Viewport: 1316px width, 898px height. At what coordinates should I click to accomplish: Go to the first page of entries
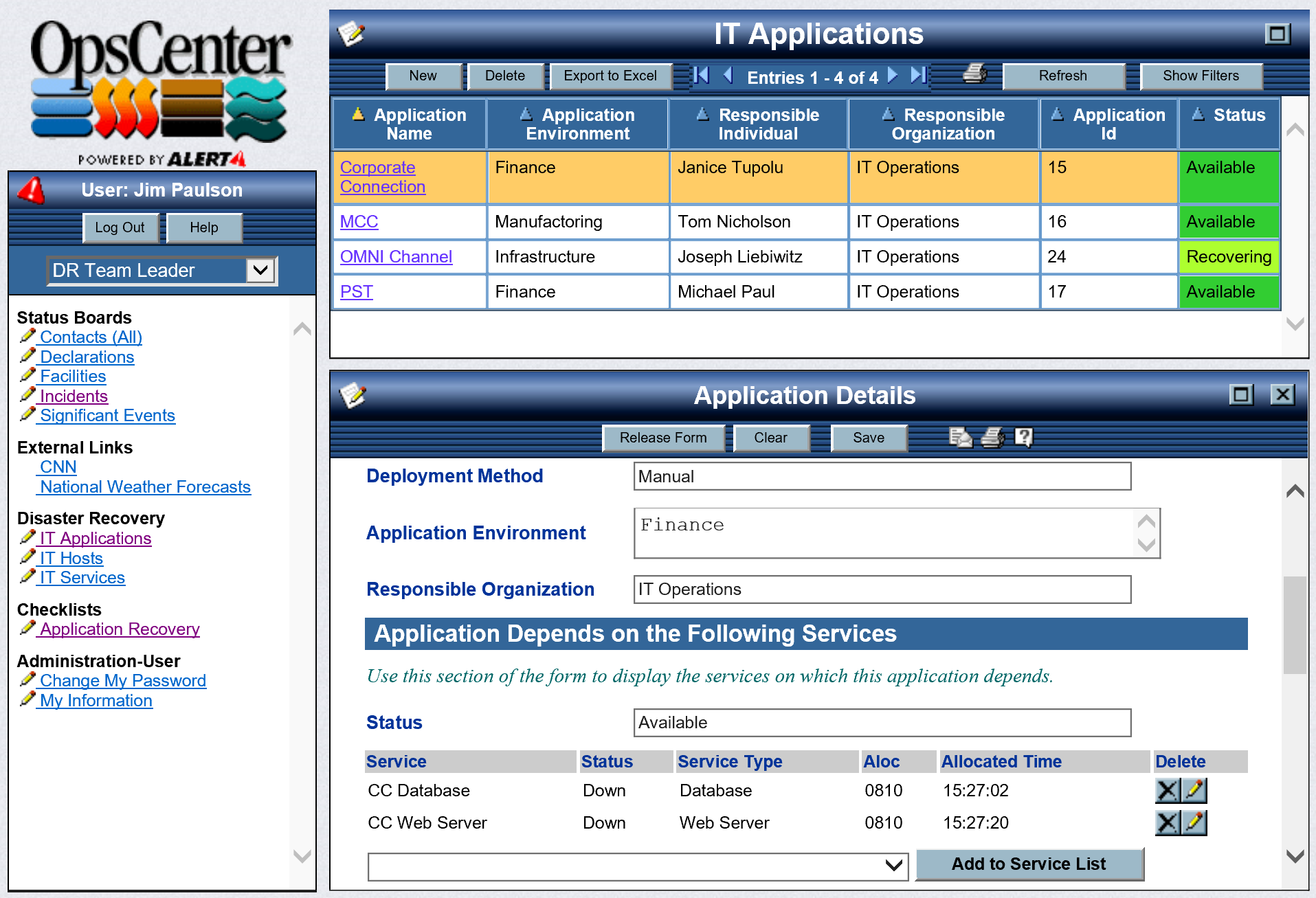pos(701,75)
